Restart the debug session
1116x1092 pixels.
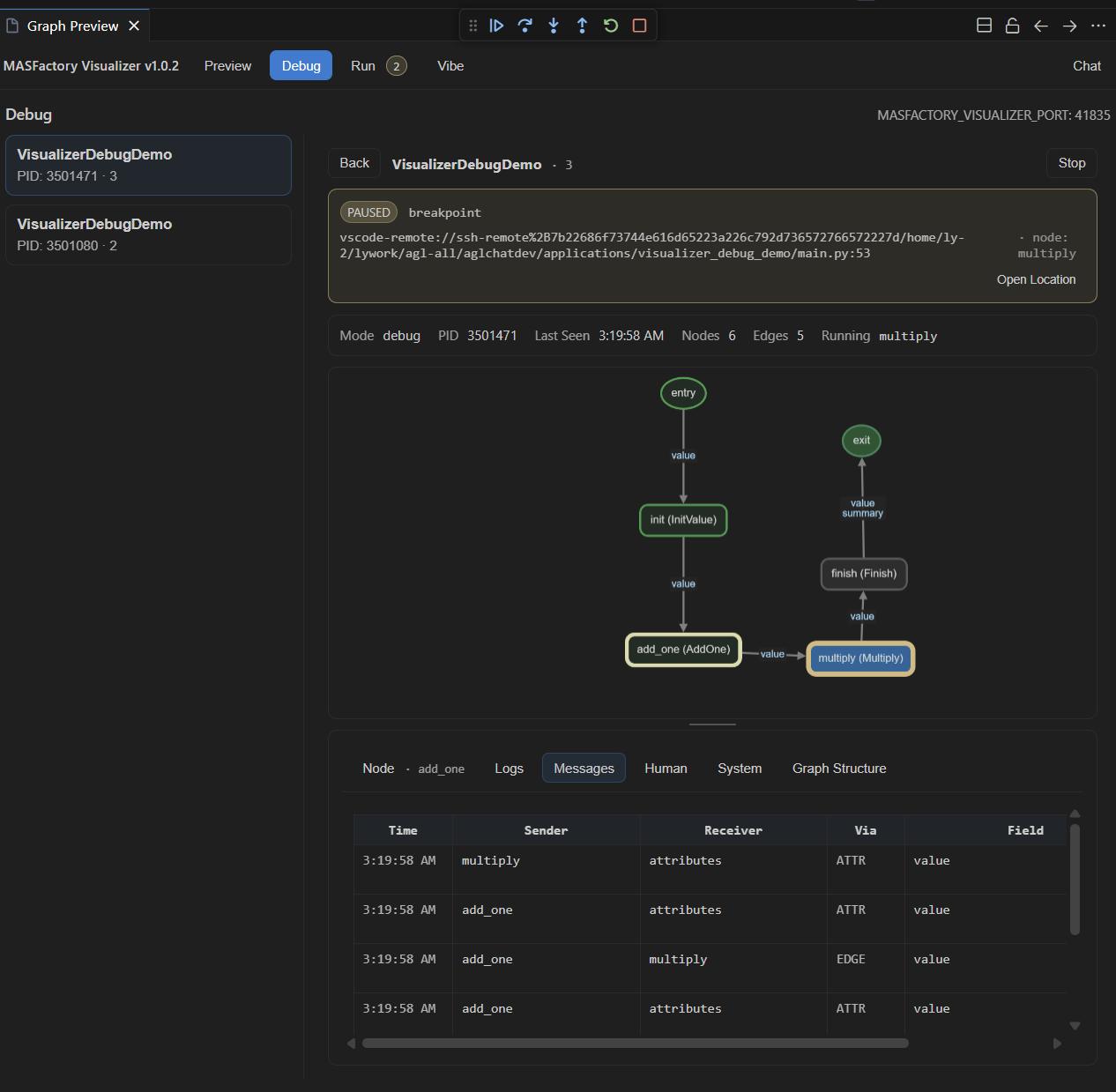pyautogui.click(x=611, y=26)
